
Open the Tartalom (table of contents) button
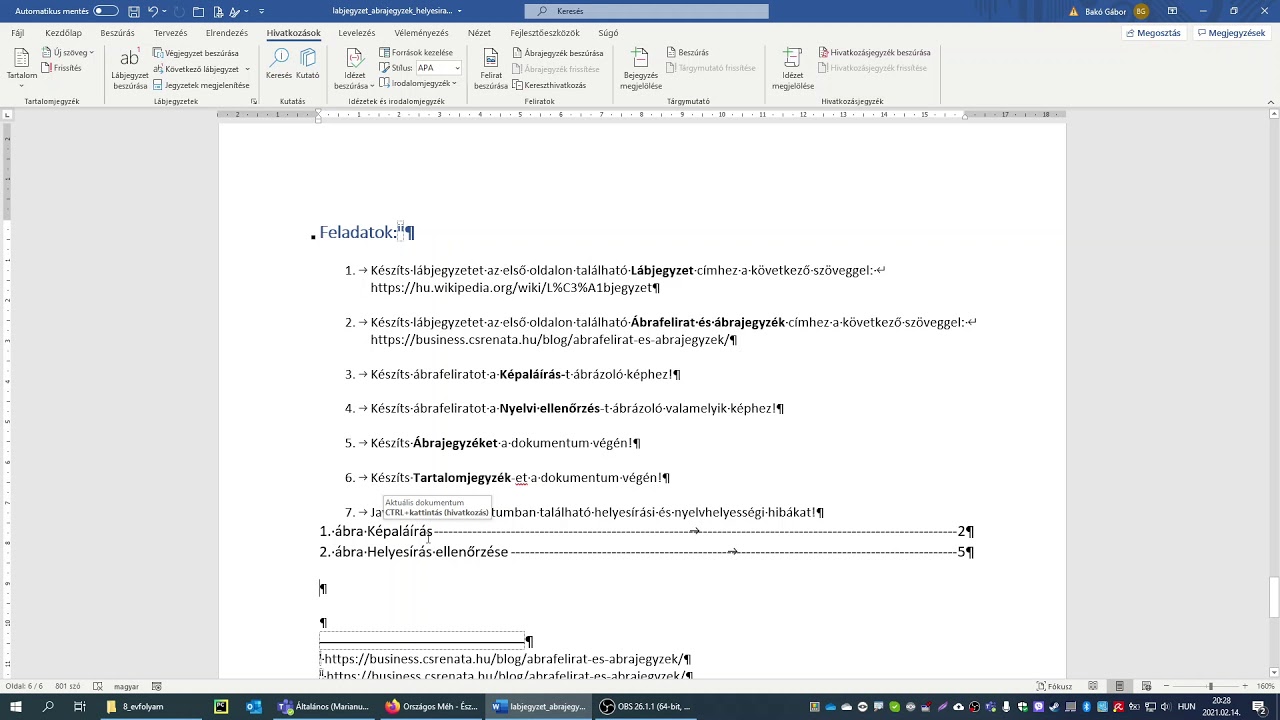(21, 66)
